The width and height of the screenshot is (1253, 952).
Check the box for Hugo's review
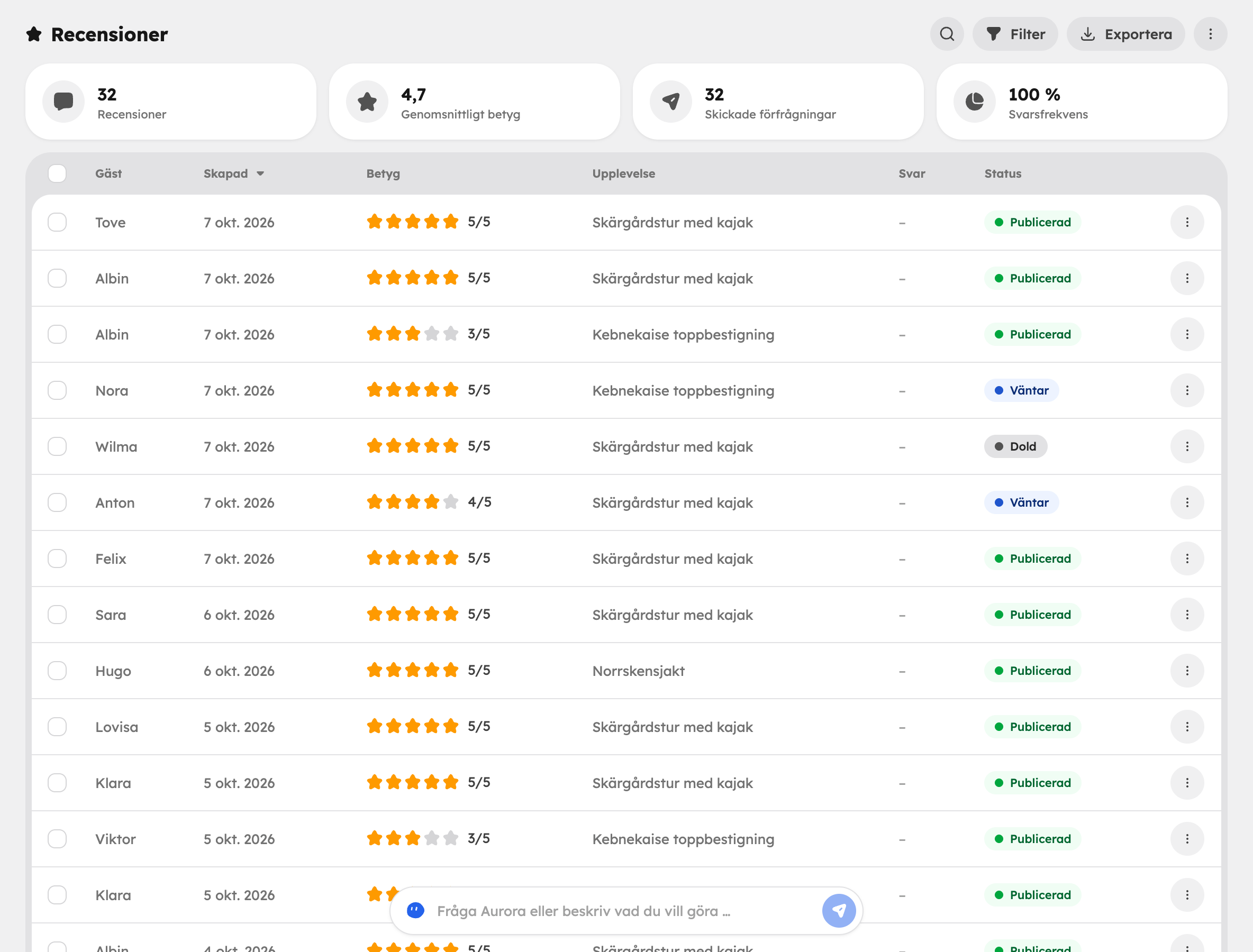(x=57, y=671)
